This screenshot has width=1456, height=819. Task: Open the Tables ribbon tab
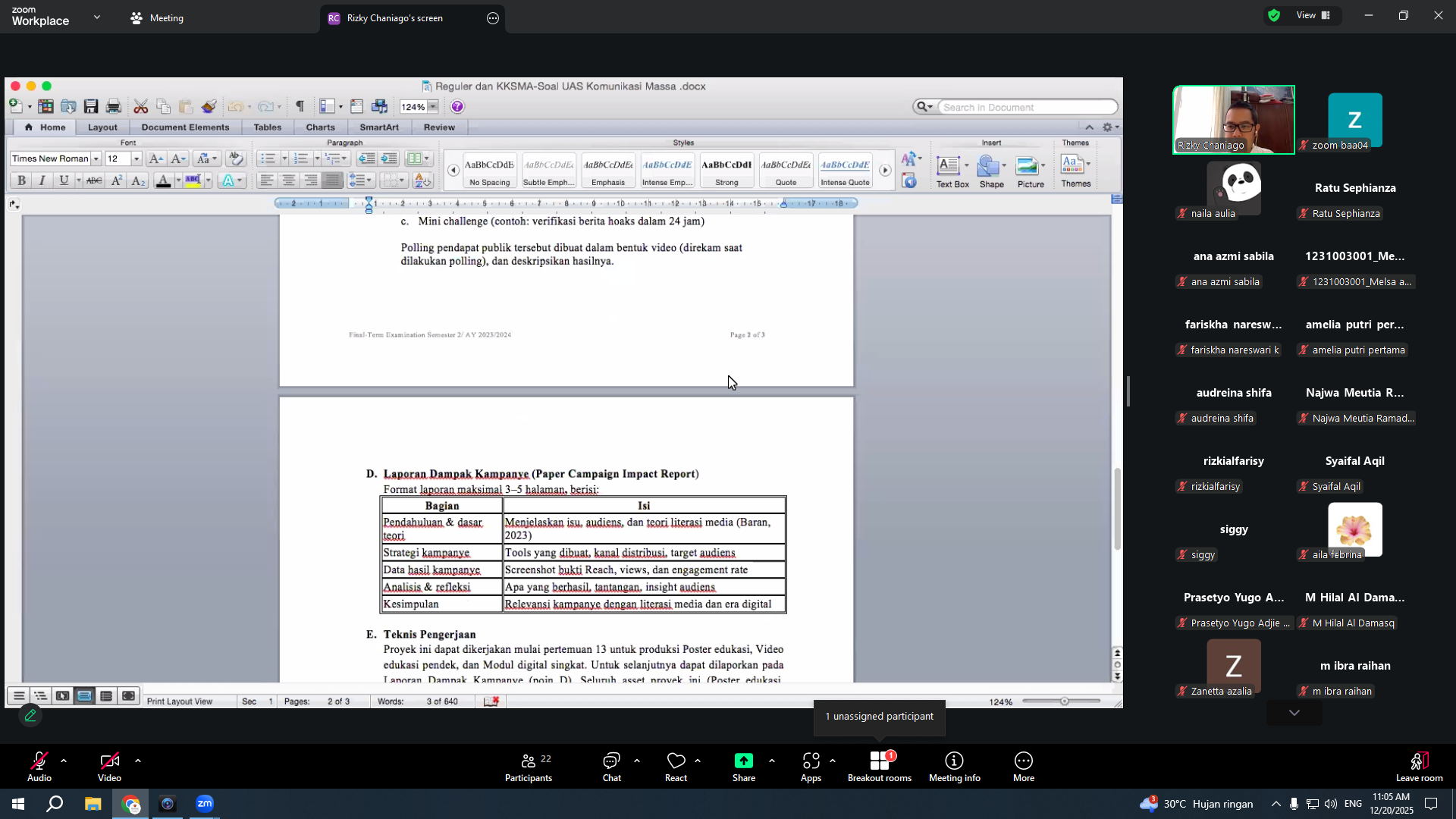coord(268,127)
